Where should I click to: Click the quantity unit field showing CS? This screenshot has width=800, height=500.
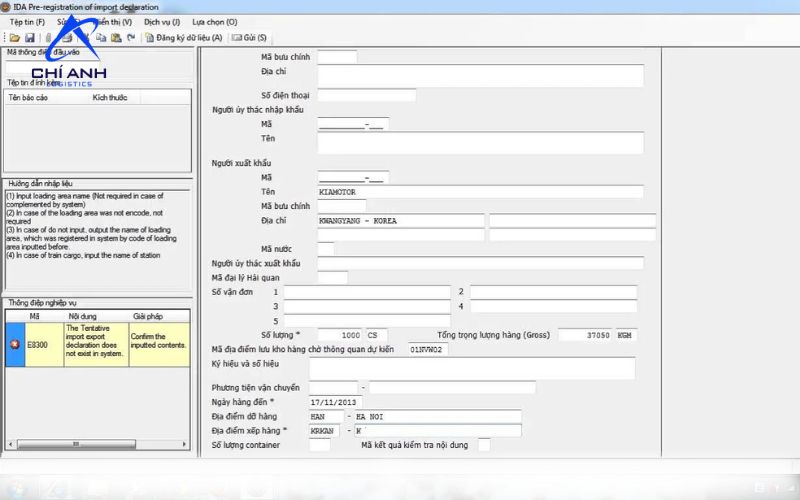click(x=377, y=335)
